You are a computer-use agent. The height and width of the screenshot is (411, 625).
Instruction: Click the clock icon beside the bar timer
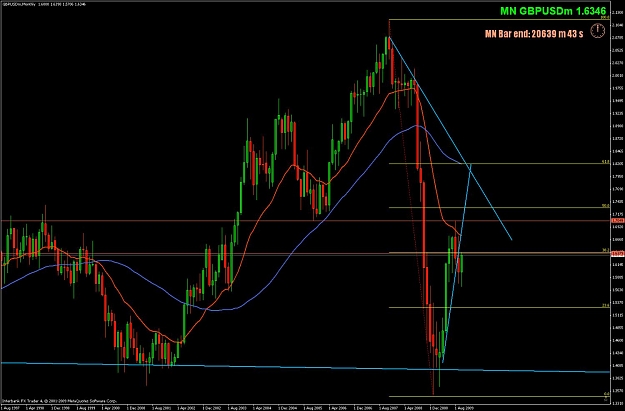(597, 31)
